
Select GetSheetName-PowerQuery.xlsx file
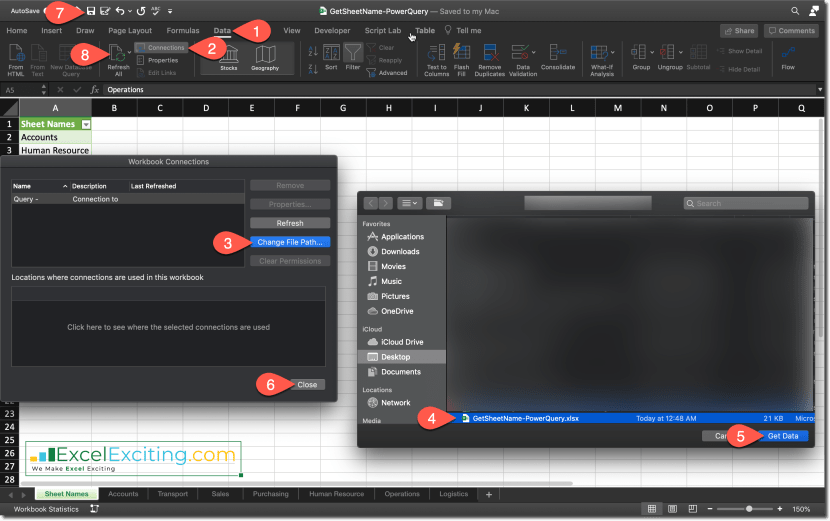point(630,418)
